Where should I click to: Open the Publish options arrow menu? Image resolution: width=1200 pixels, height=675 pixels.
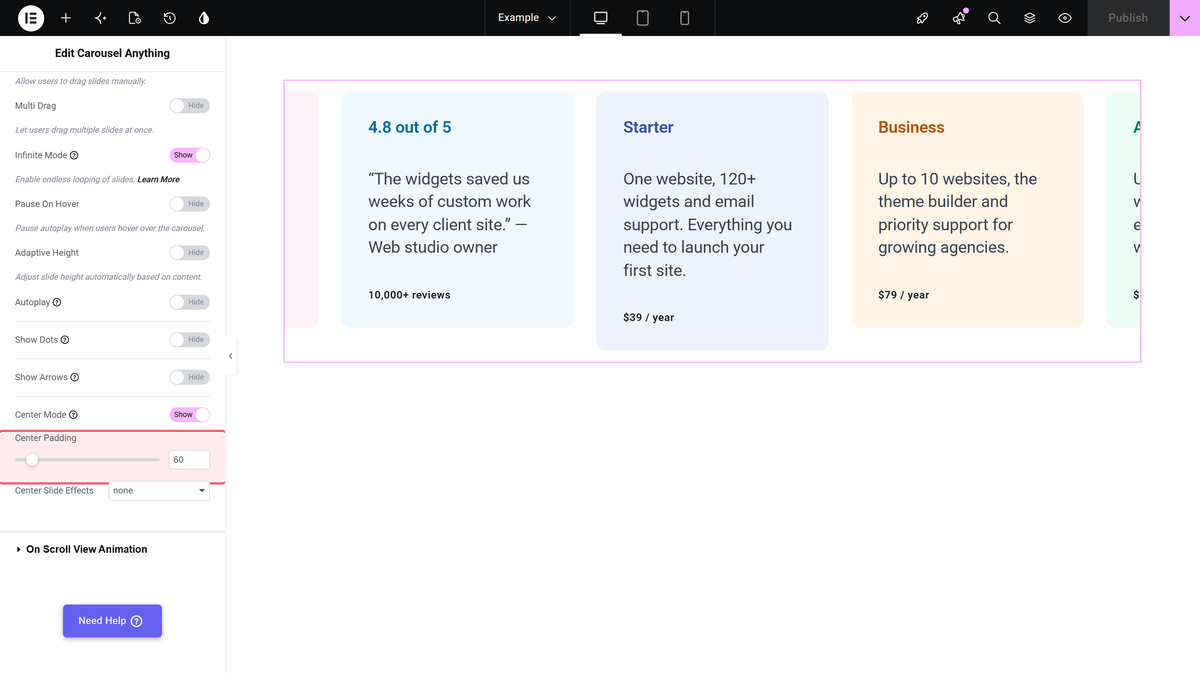[x=1184, y=18]
